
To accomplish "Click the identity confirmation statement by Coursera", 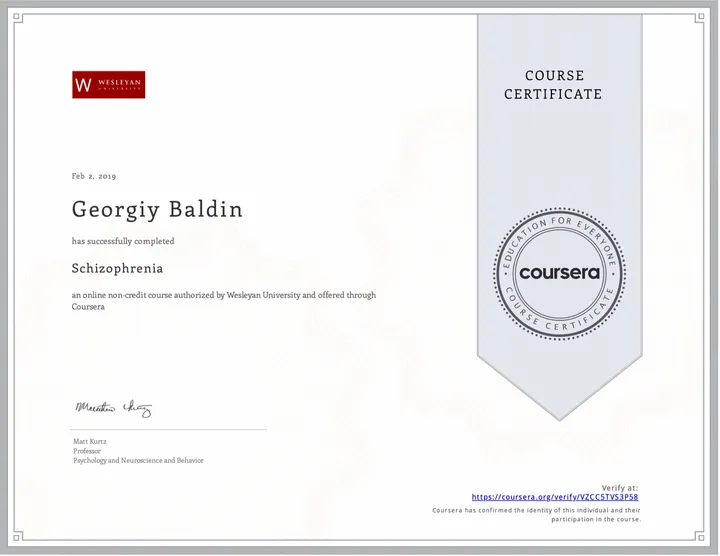I will 536,515.
